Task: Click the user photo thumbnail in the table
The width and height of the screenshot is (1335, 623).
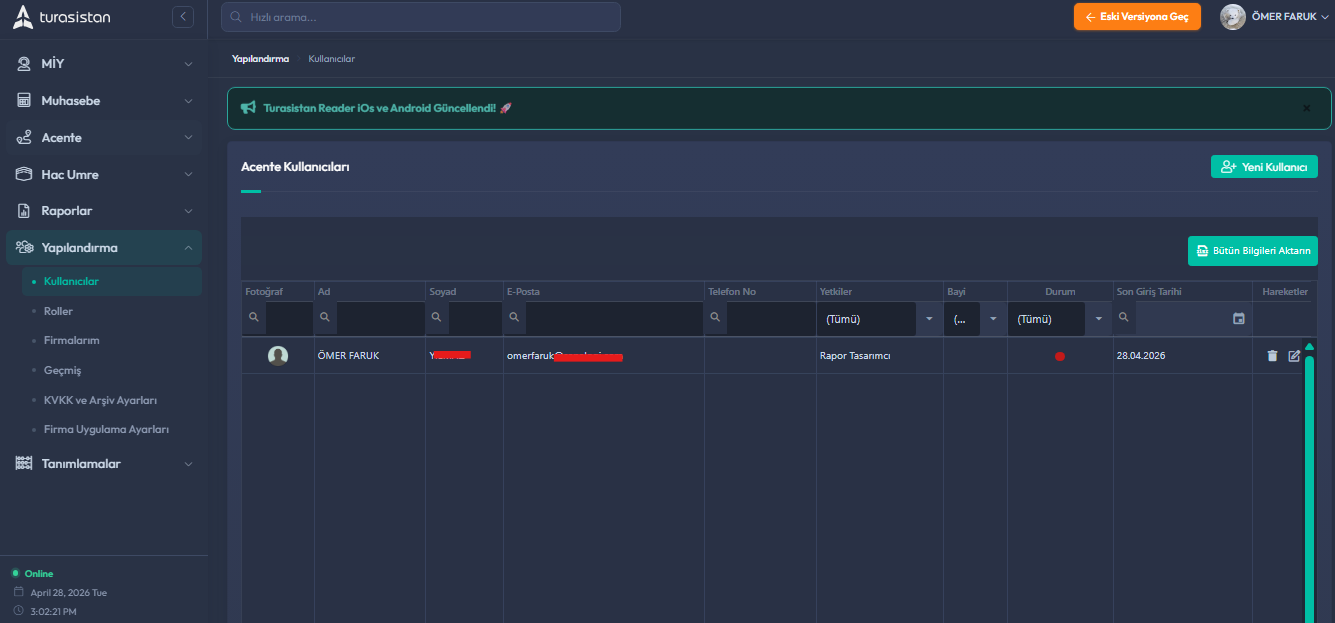Action: (x=278, y=356)
